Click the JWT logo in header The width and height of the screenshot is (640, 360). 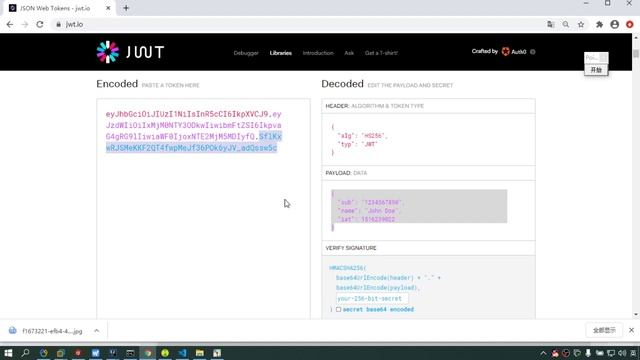[130, 52]
